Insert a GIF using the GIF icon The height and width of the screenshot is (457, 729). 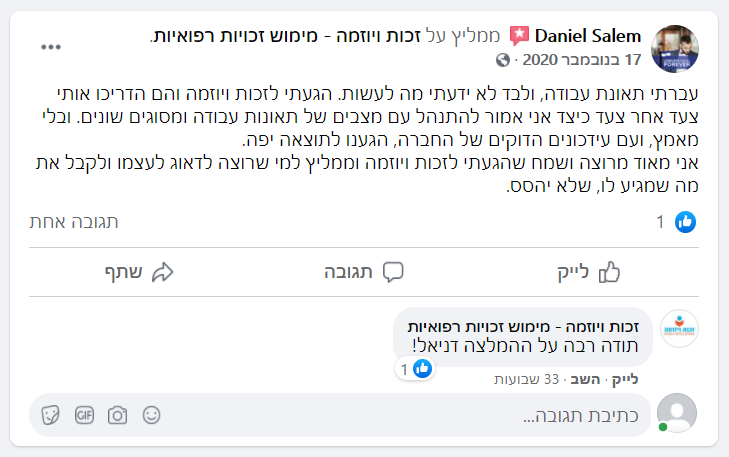coord(84,415)
